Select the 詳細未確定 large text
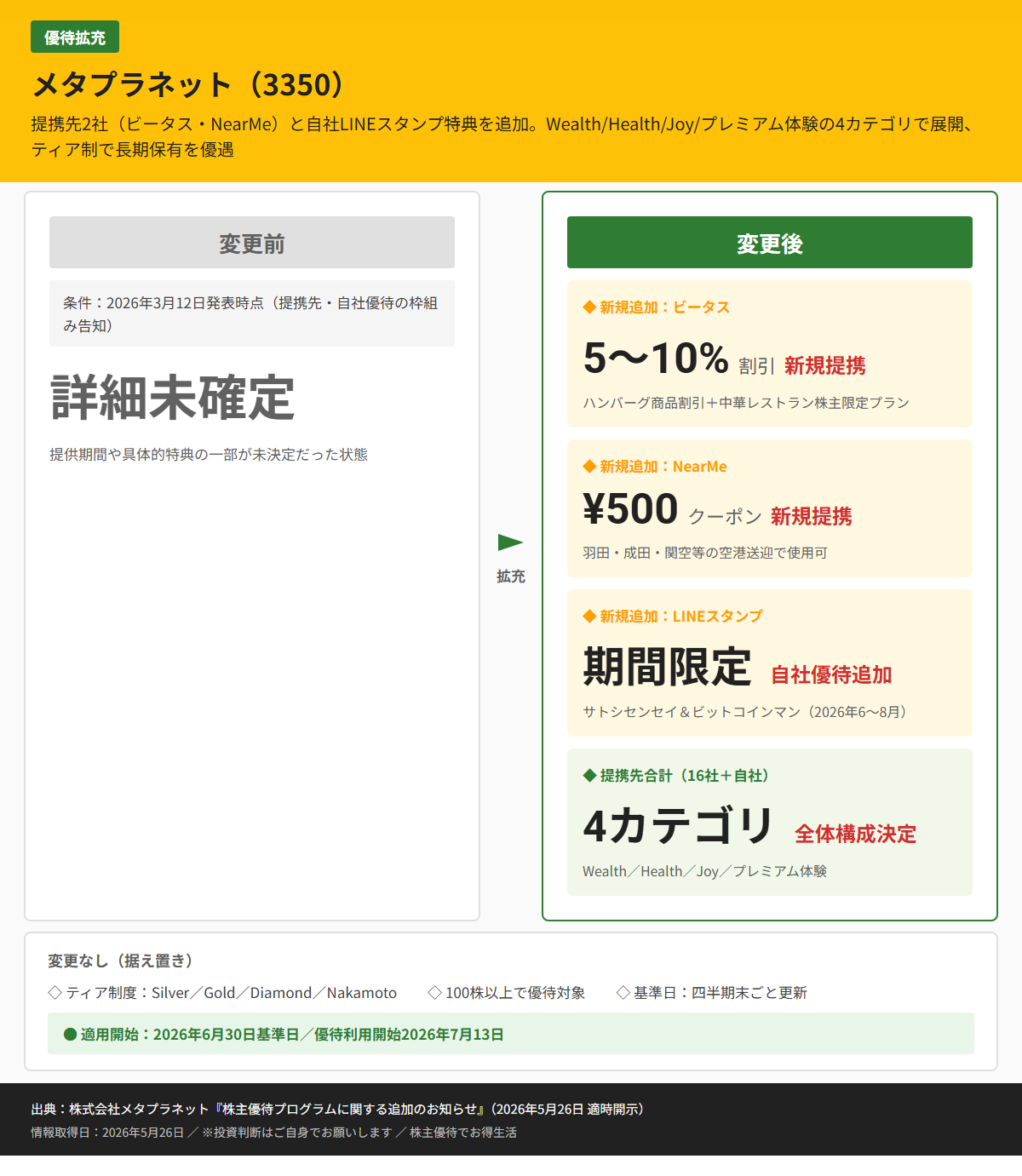The width and height of the screenshot is (1022, 1176). 172,398
